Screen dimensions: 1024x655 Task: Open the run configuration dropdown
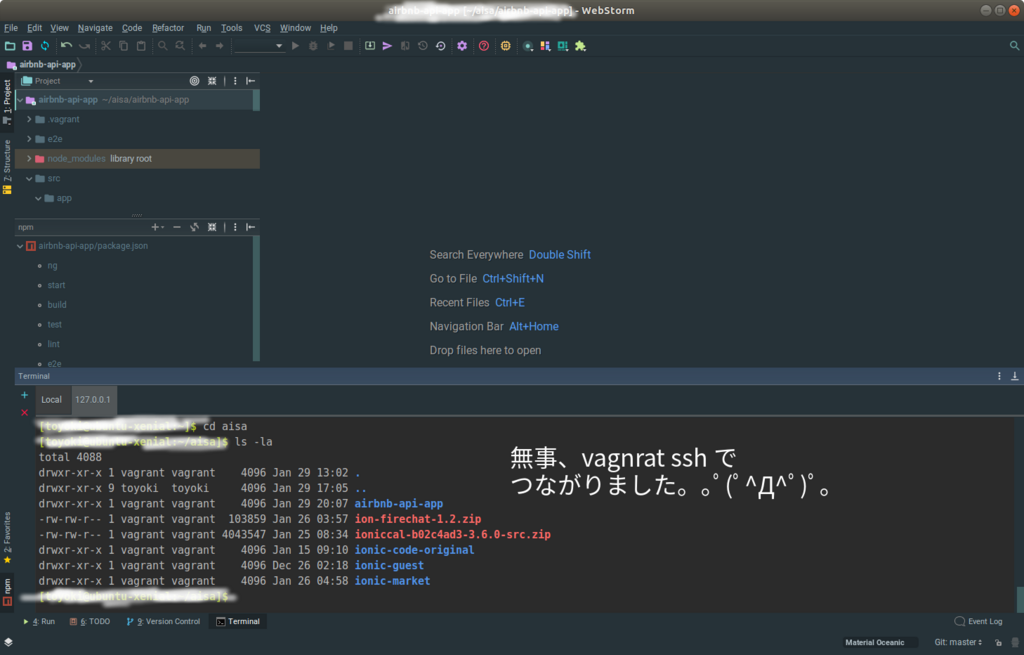coord(259,46)
